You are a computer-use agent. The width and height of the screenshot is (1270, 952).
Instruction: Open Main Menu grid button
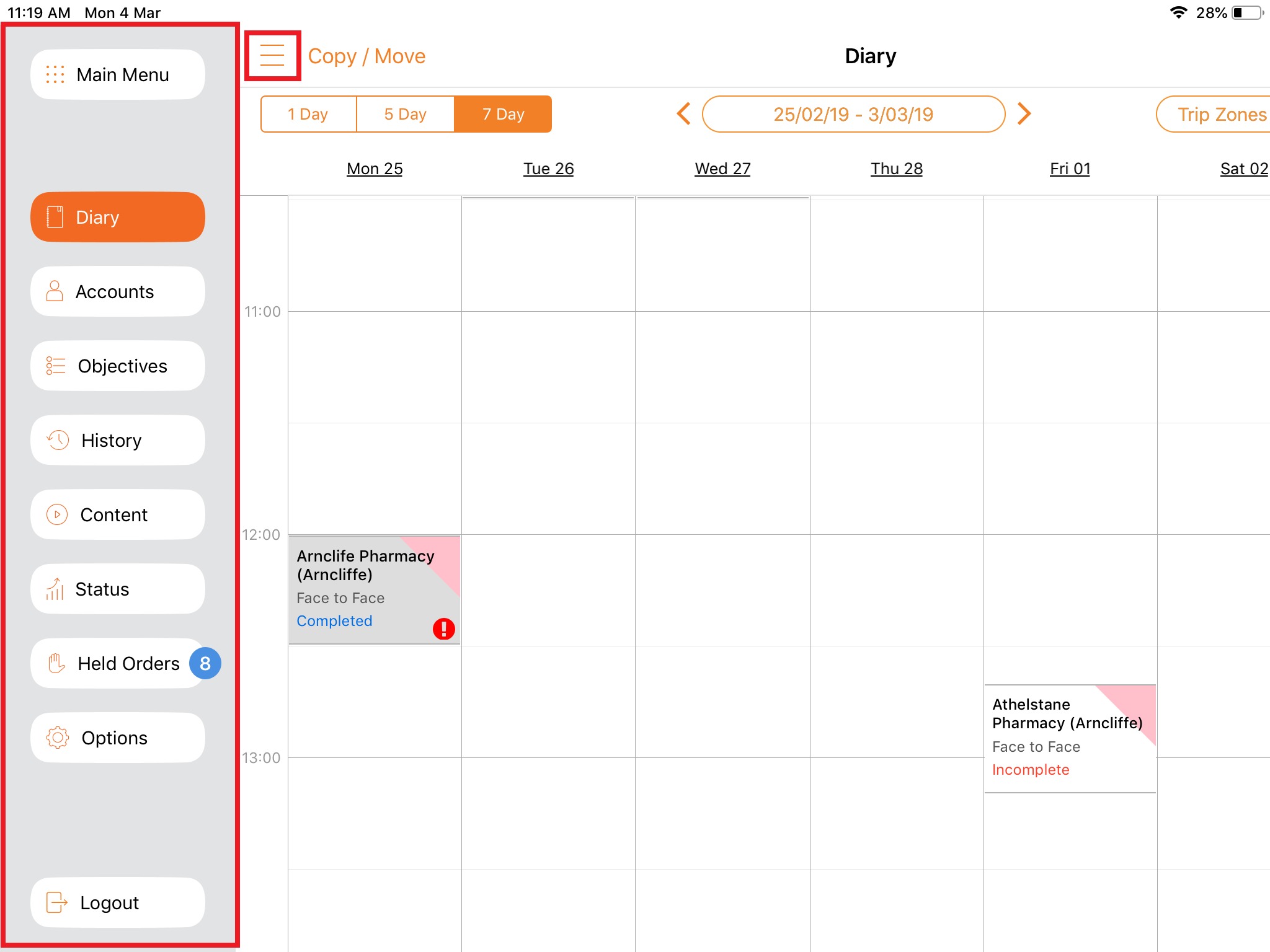118,75
